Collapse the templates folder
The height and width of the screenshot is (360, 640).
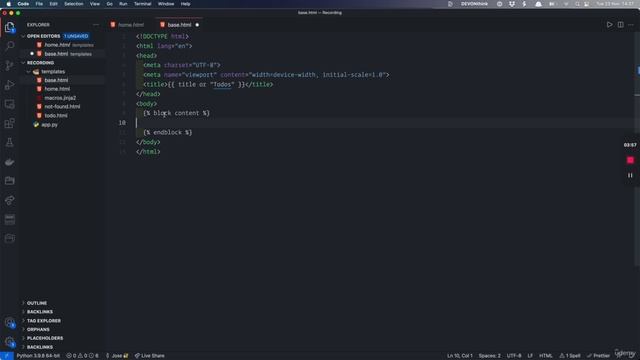(29, 71)
